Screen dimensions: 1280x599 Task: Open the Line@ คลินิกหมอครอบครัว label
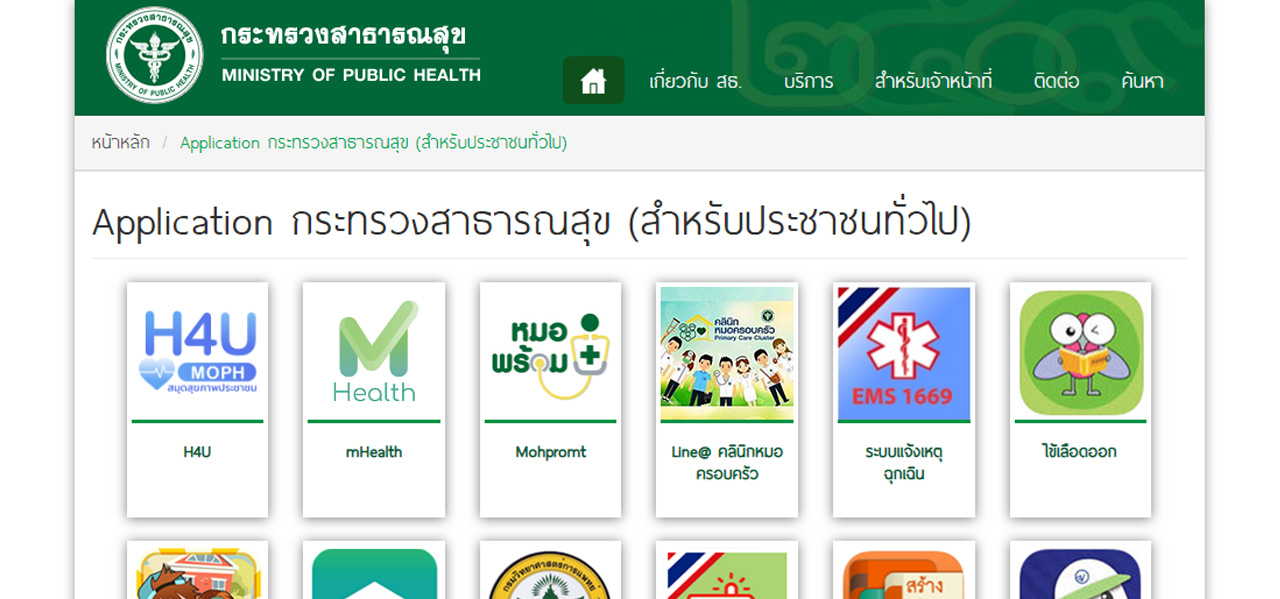[727, 463]
